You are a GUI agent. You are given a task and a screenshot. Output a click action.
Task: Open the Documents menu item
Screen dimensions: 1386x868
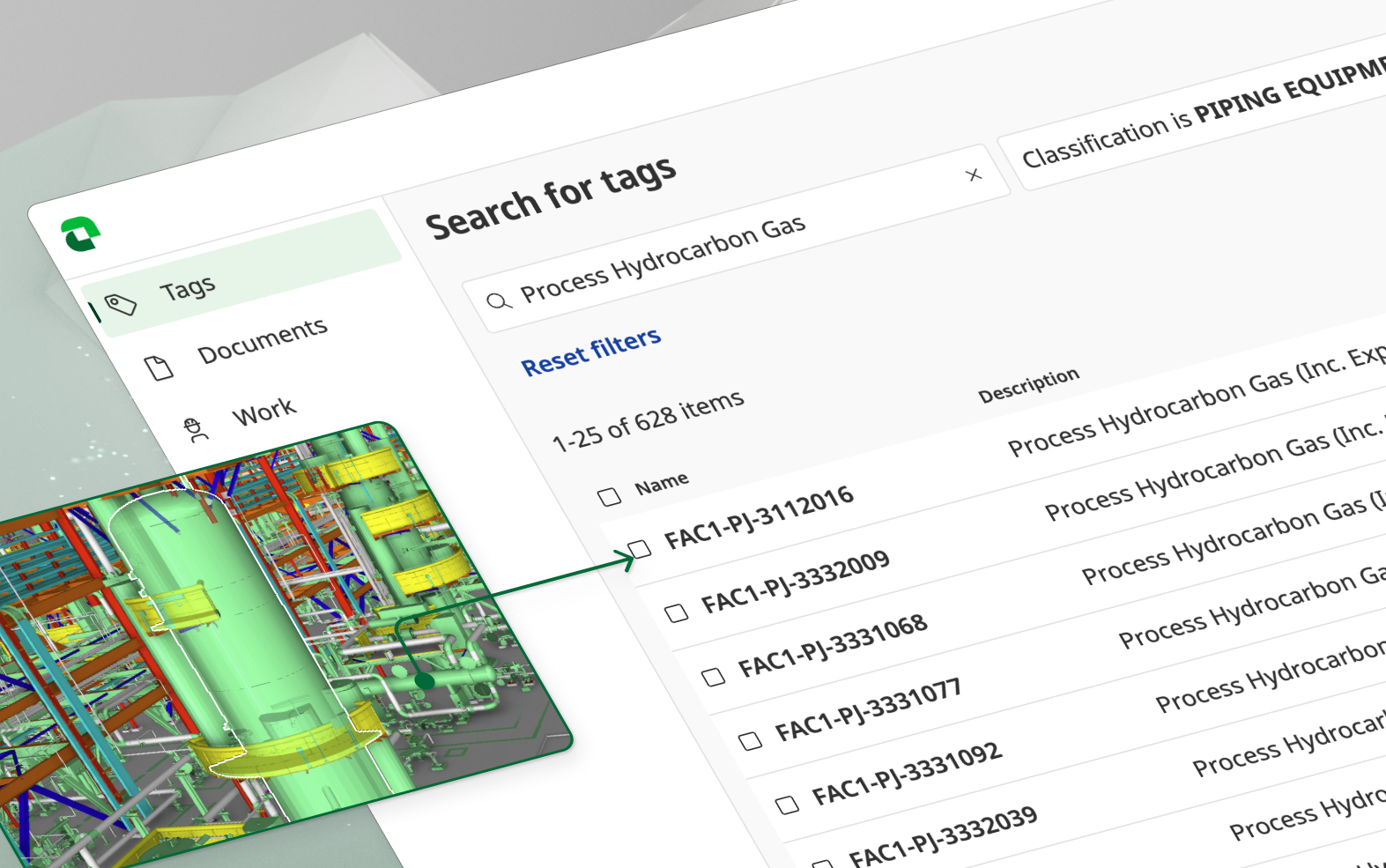[x=262, y=341]
